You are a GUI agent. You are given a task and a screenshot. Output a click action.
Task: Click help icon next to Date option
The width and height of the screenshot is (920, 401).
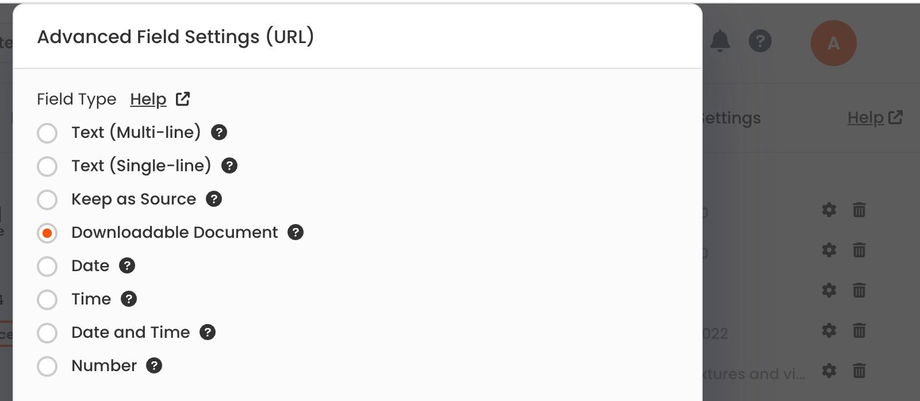(x=127, y=266)
